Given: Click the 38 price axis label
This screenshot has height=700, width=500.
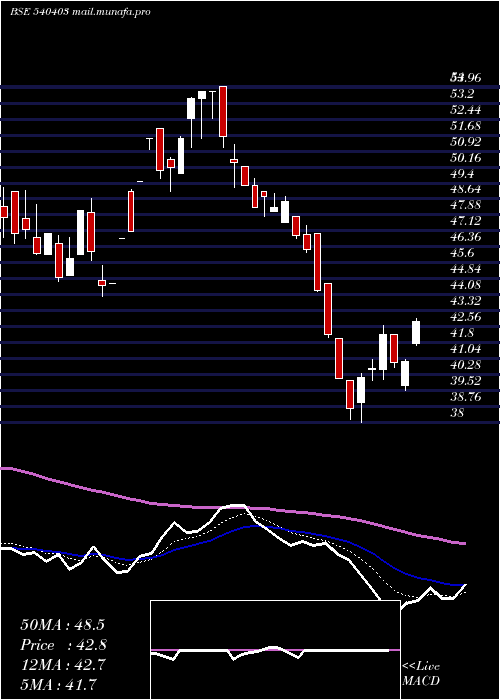Looking at the screenshot, I should 457,413.
